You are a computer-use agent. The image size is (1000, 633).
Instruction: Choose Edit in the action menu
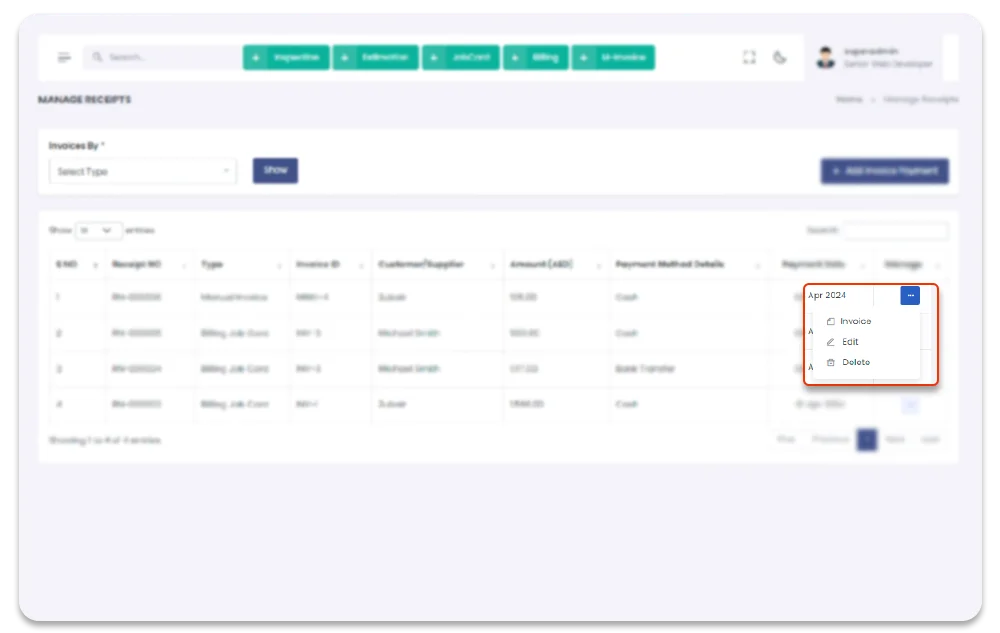(x=850, y=342)
